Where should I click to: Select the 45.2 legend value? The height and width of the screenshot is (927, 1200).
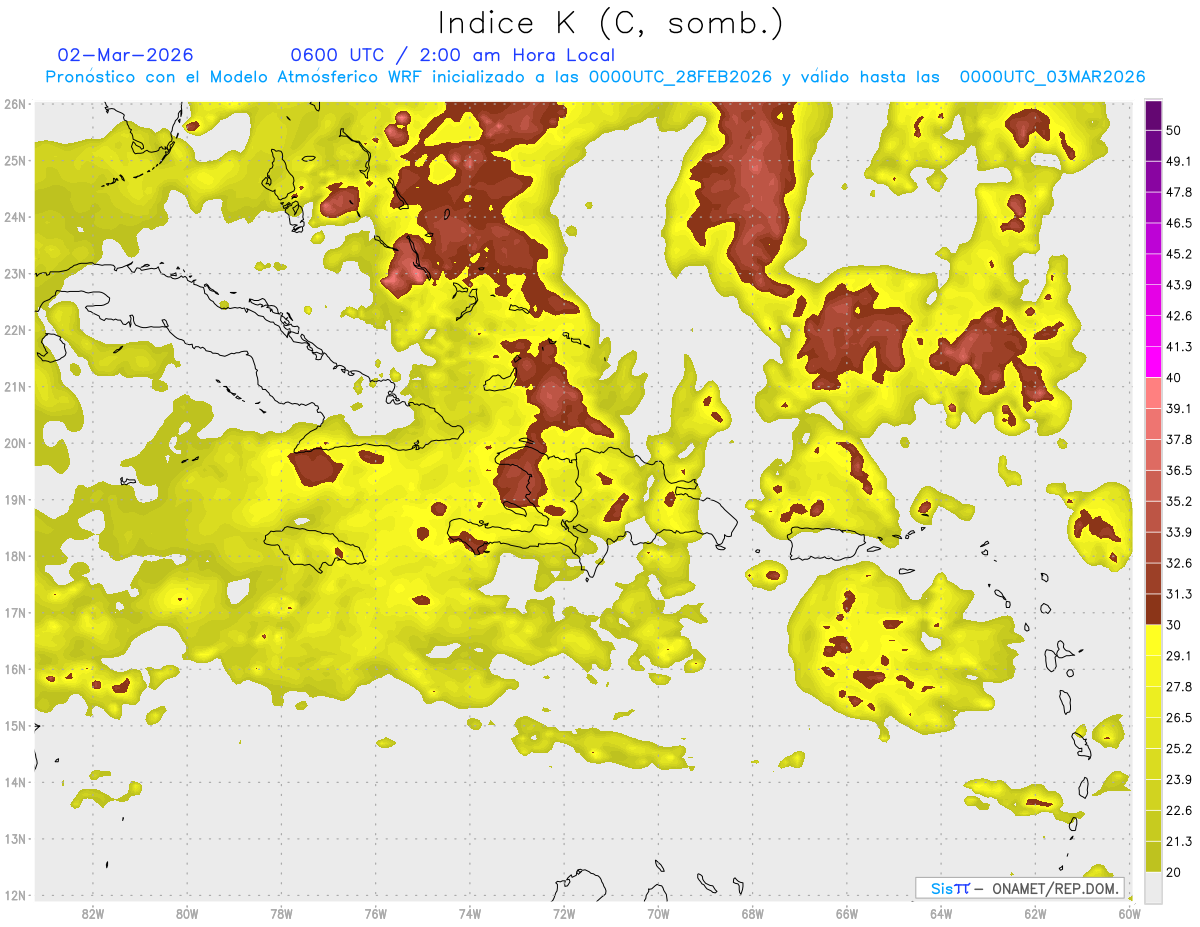[1179, 254]
